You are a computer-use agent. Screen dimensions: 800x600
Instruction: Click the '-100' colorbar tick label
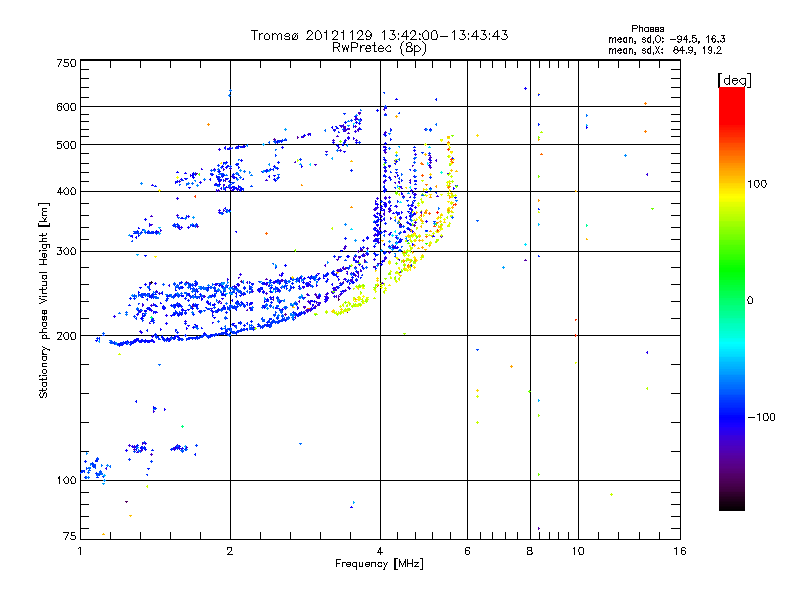(x=762, y=417)
